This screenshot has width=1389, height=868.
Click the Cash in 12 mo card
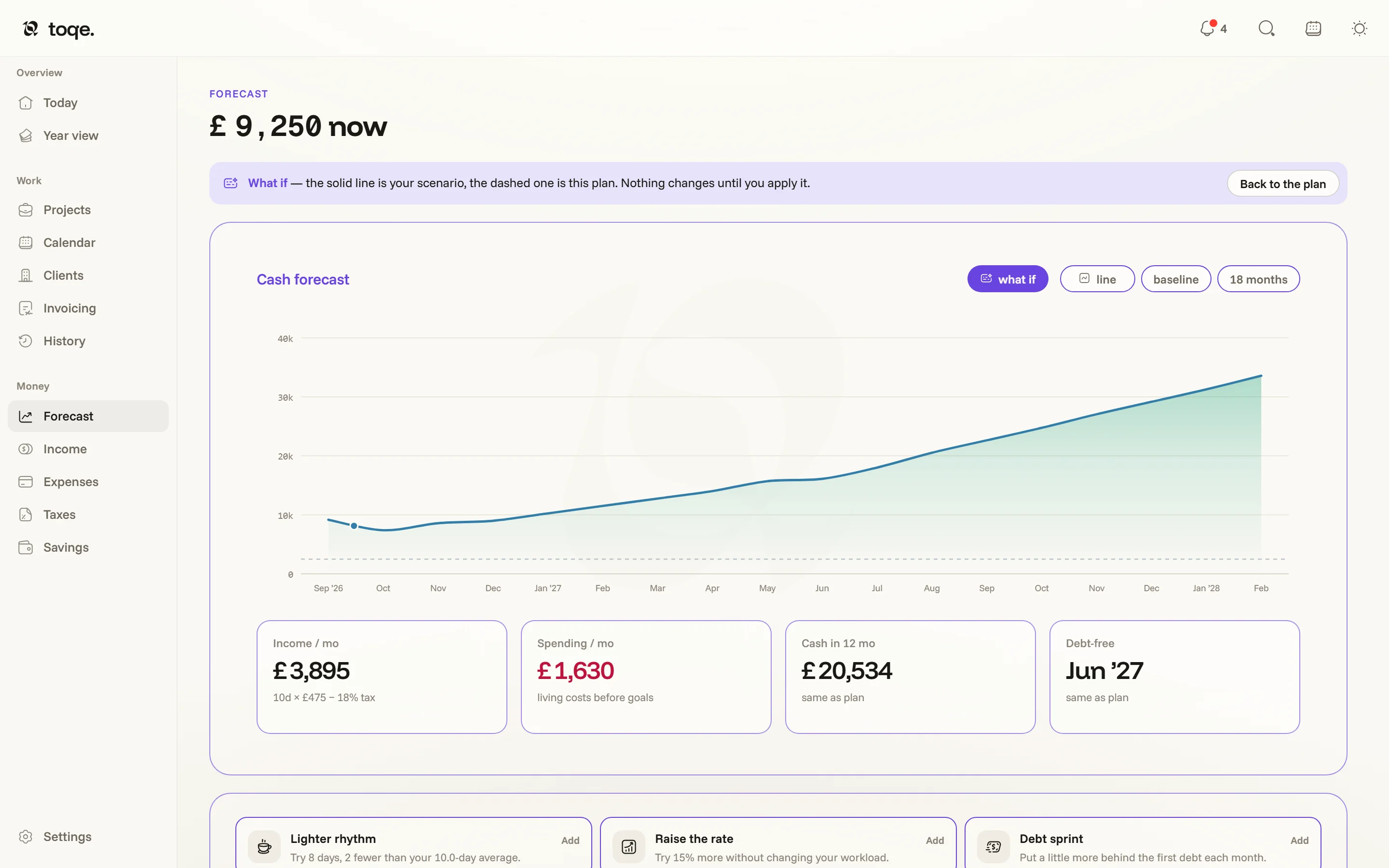click(x=910, y=677)
